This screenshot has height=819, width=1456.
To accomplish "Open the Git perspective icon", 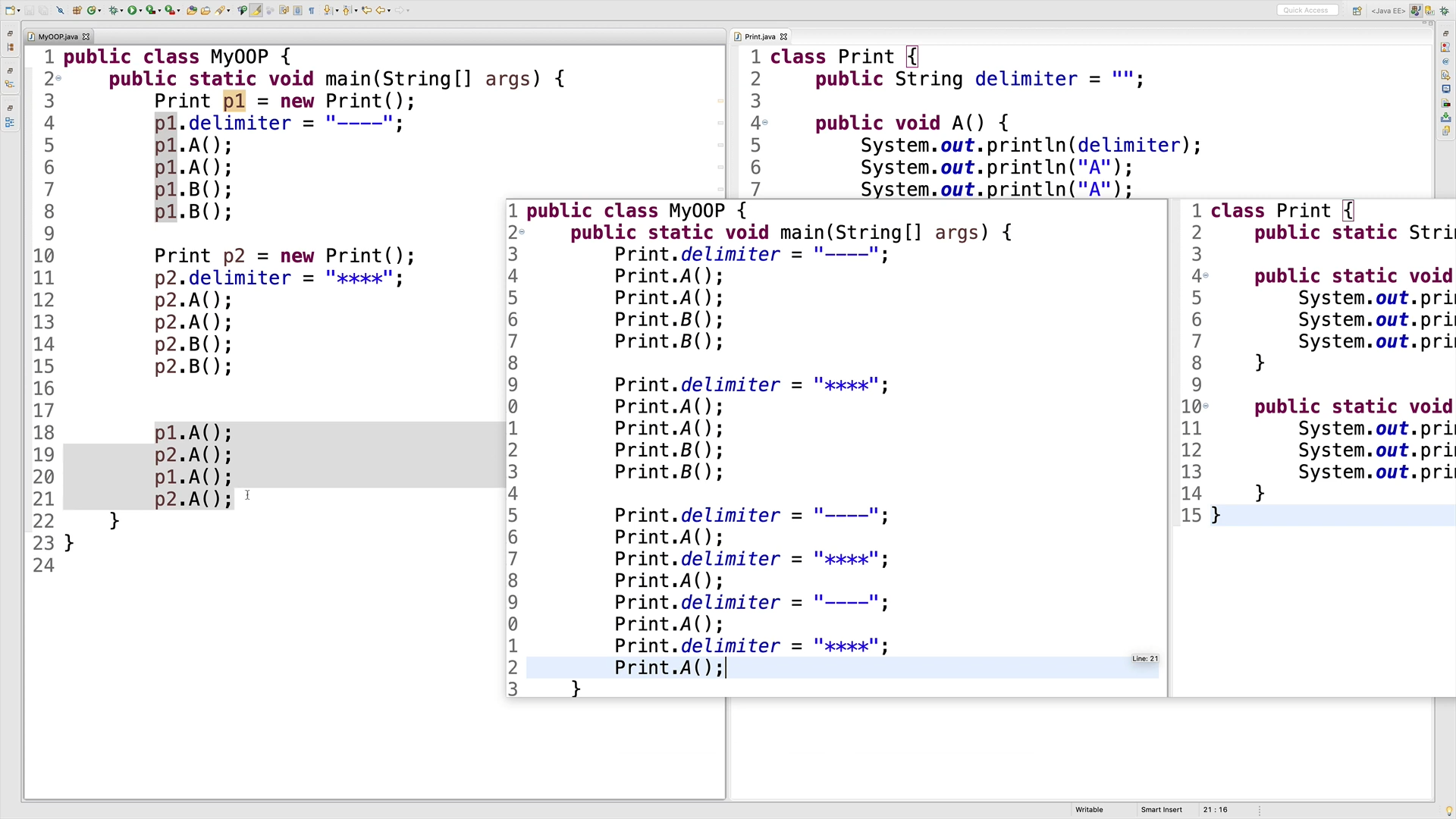I will (1429, 11).
